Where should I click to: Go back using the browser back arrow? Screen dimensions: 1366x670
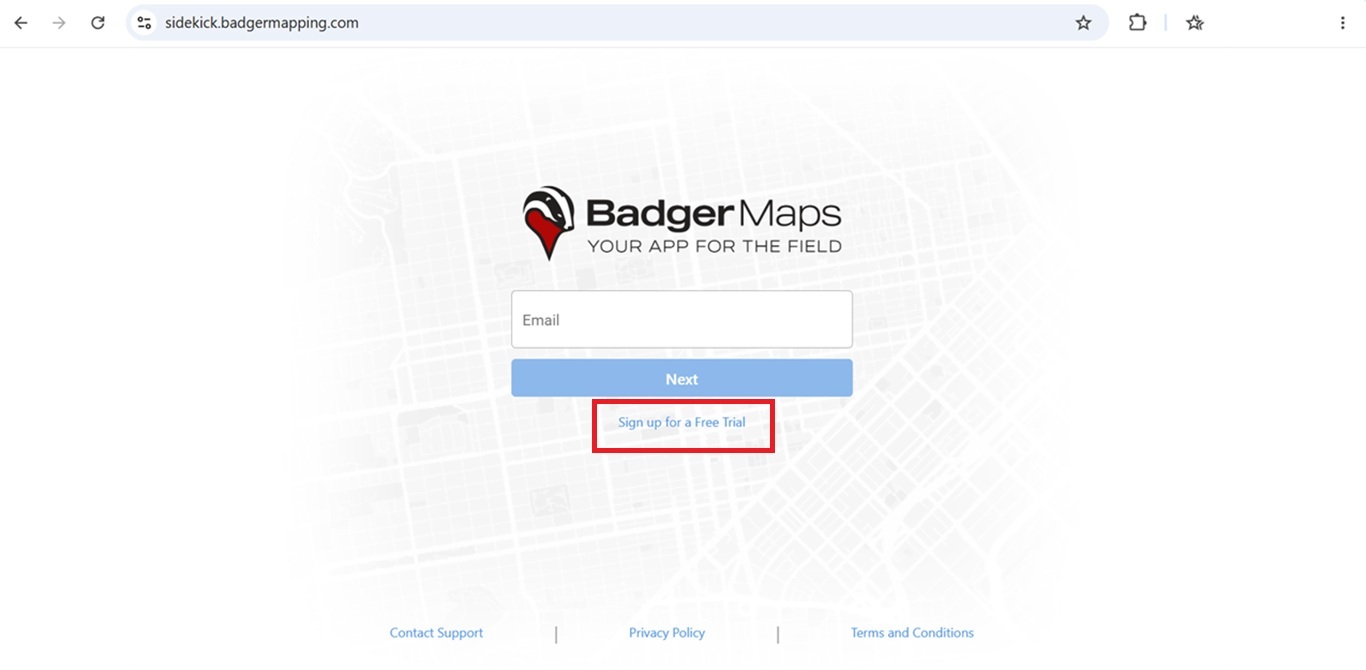pyautogui.click(x=21, y=23)
